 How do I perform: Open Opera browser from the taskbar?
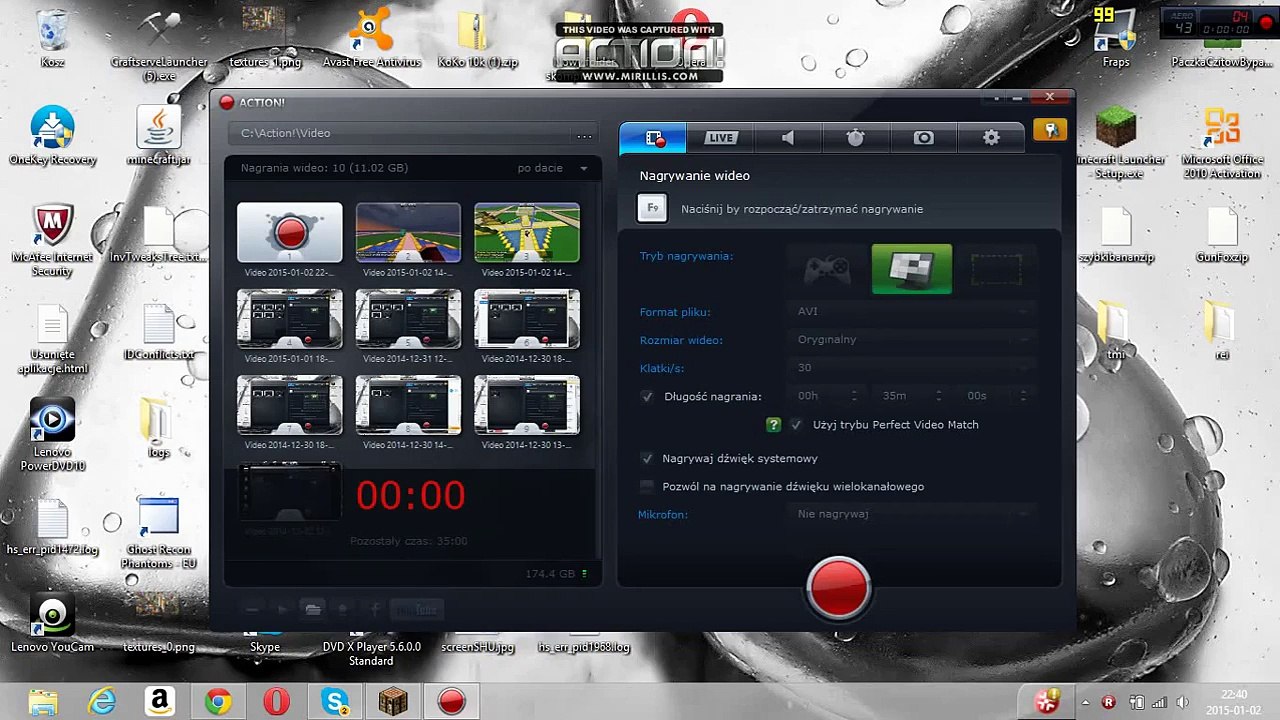pyautogui.click(x=277, y=702)
